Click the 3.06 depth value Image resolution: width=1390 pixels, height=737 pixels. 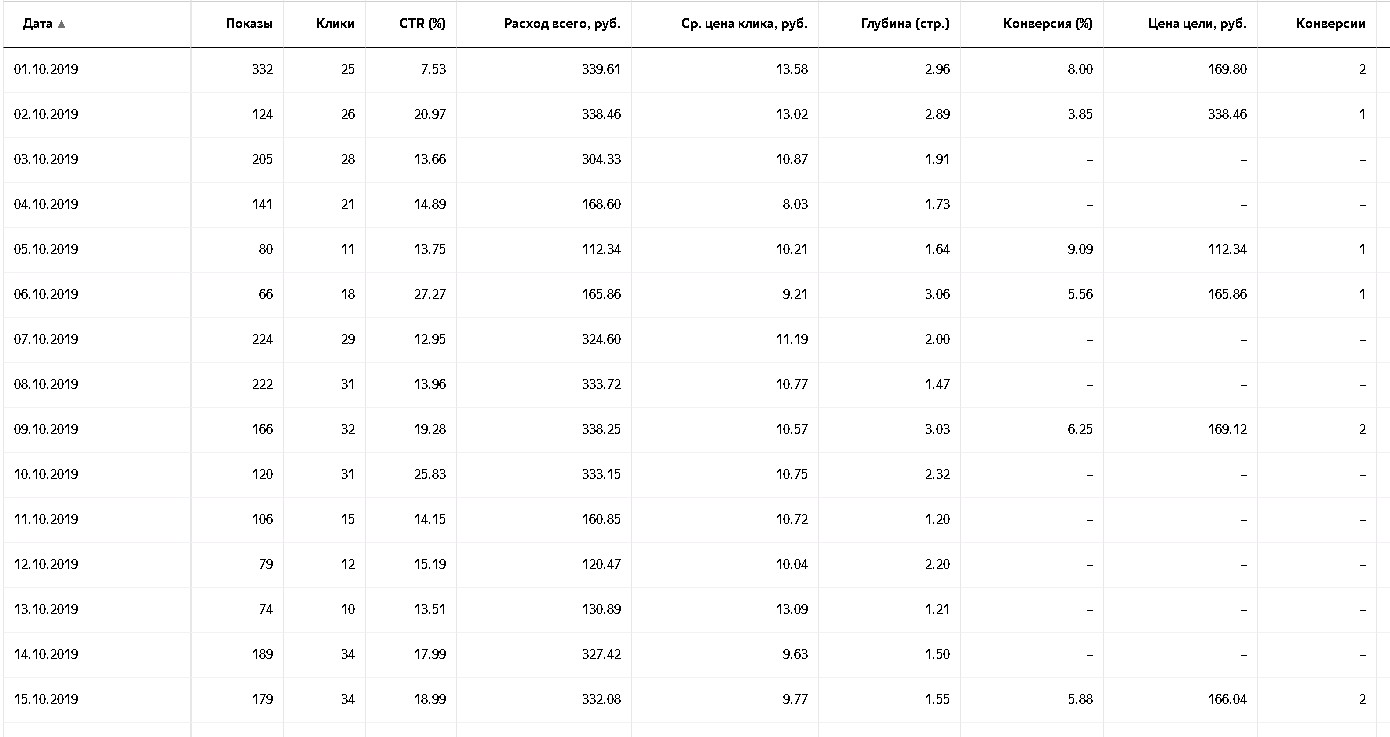point(937,294)
